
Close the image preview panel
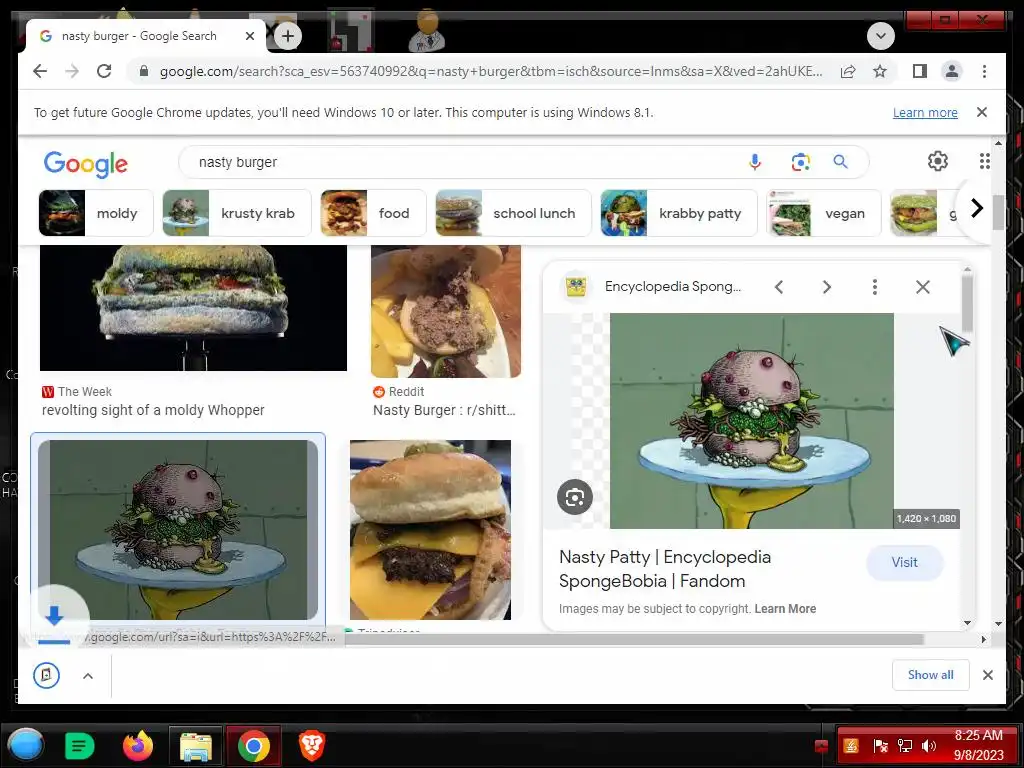tap(923, 287)
